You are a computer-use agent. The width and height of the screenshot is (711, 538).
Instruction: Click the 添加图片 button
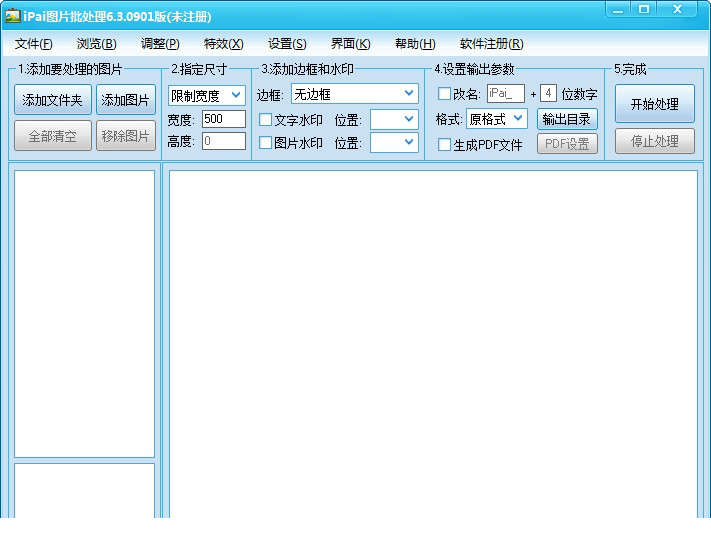click(x=126, y=99)
